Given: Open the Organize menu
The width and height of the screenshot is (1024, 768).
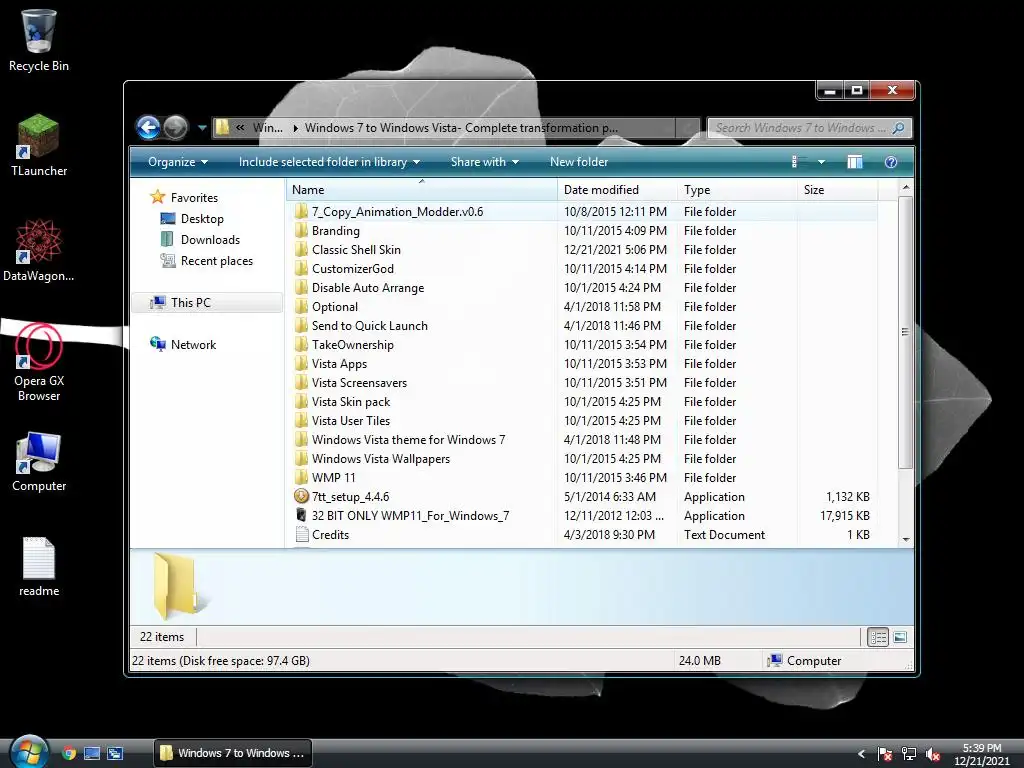Looking at the screenshot, I should (178, 162).
